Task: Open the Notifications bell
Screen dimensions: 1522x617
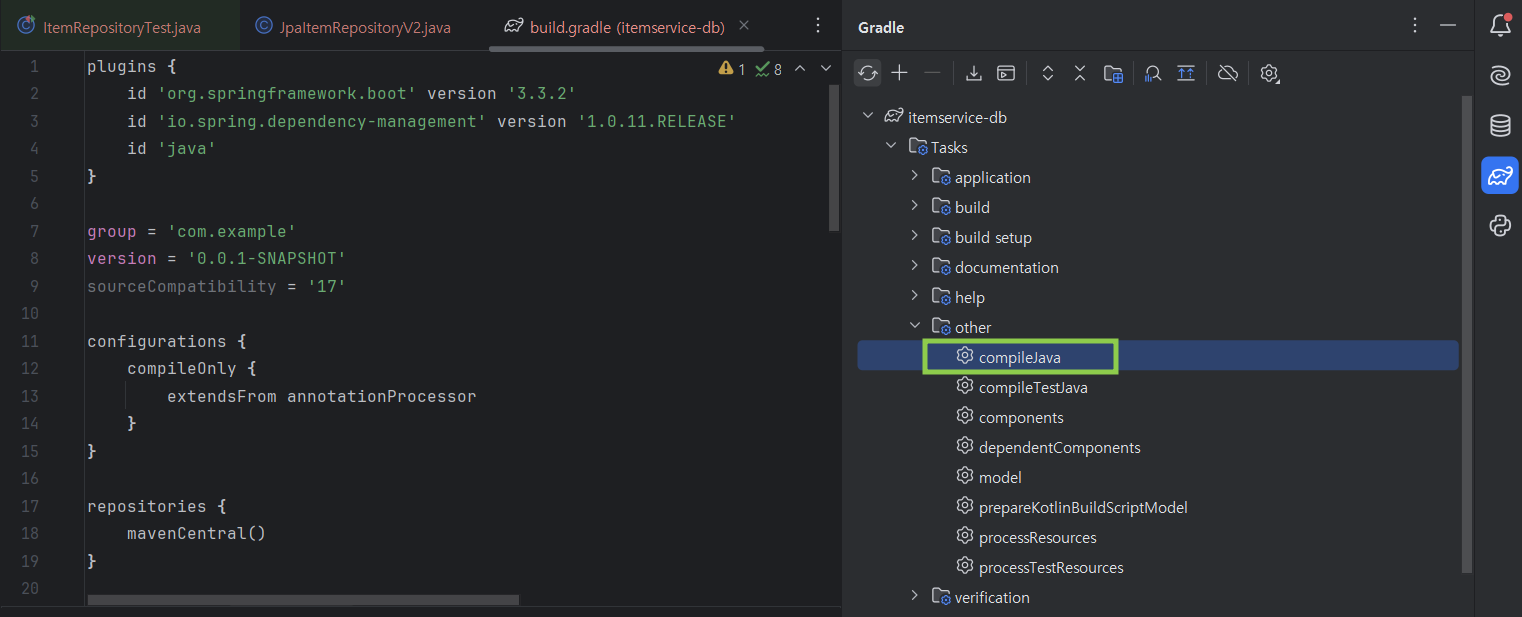Action: [1500, 25]
